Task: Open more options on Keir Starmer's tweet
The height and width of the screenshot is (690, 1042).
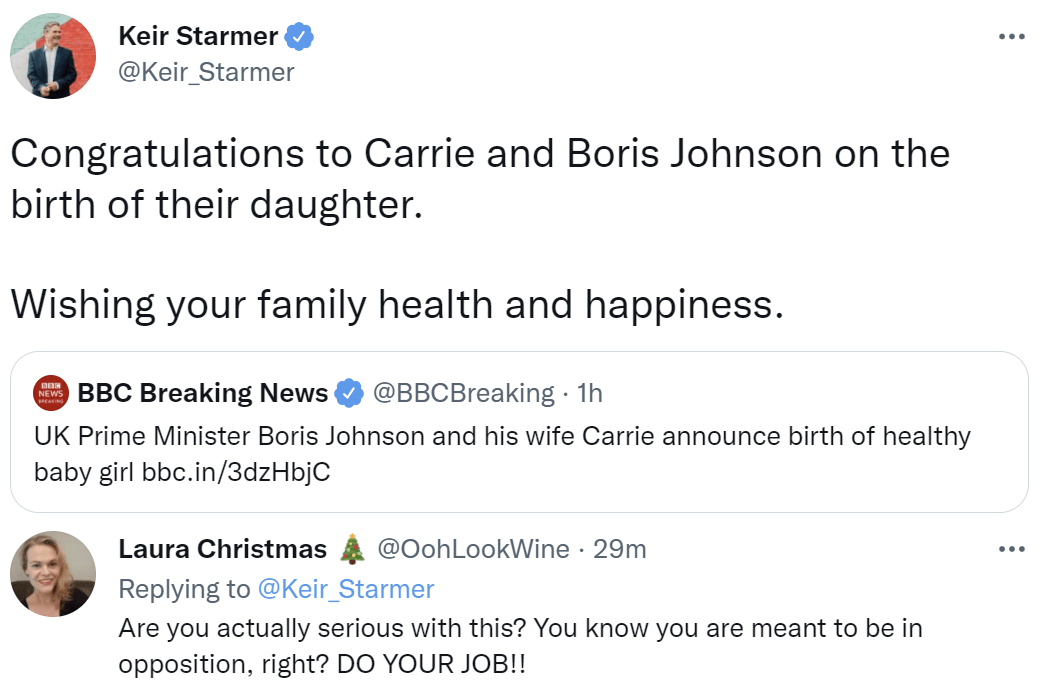Action: 1012,37
